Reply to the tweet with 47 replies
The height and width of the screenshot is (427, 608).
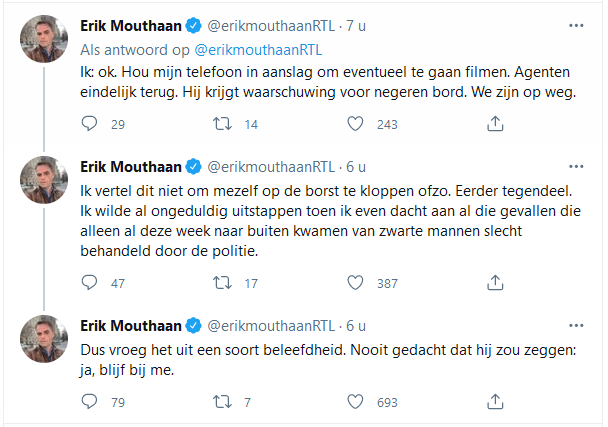click(x=89, y=283)
